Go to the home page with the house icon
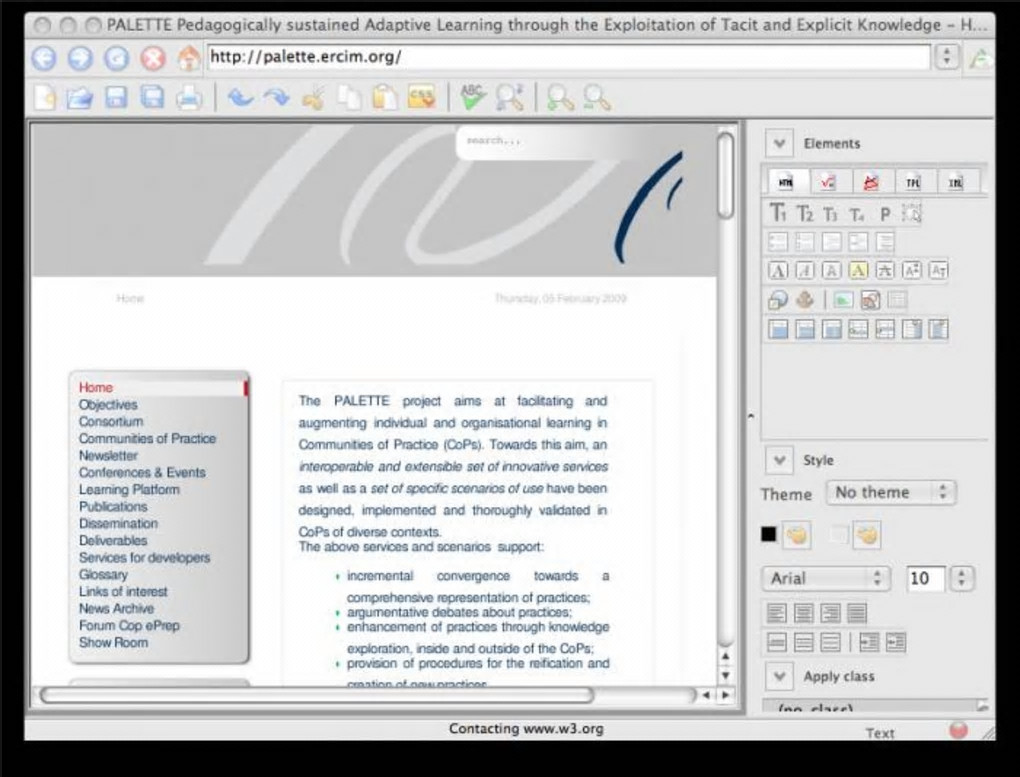This screenshot has width=1020, height=777. [189, 58]
